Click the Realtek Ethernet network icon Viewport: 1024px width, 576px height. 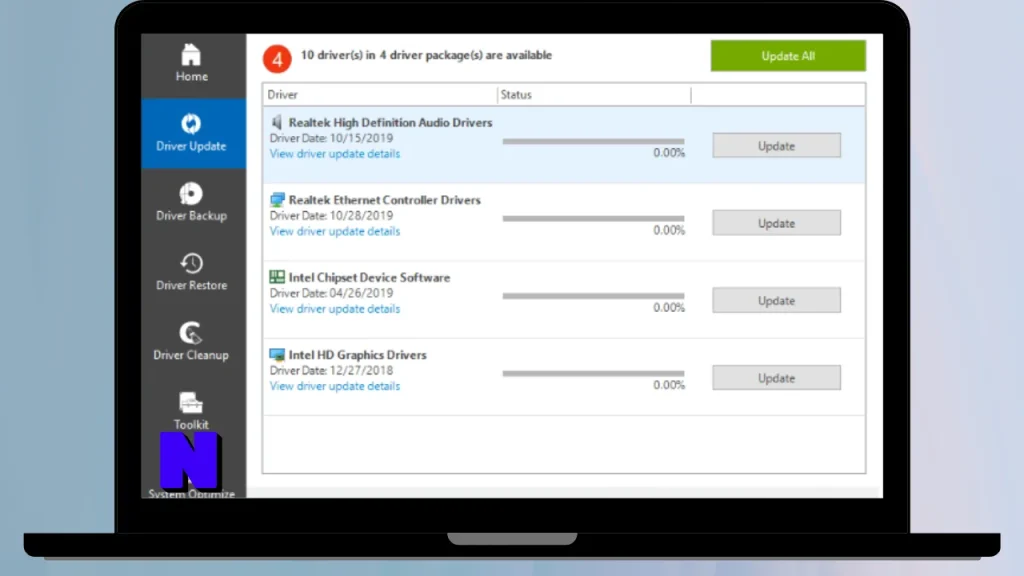coord(277,200)
